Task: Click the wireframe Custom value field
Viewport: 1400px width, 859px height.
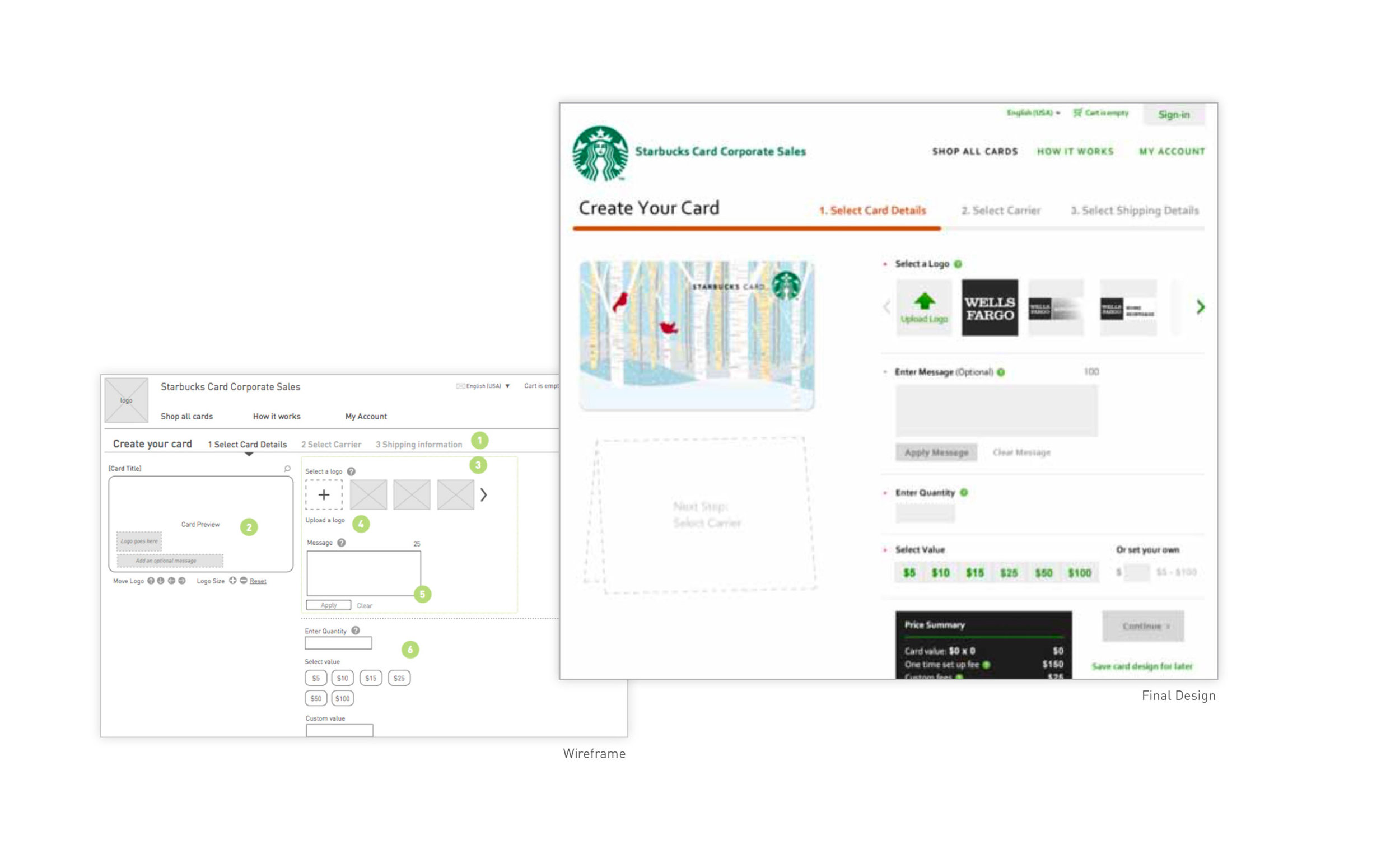Action: (340, 731)
